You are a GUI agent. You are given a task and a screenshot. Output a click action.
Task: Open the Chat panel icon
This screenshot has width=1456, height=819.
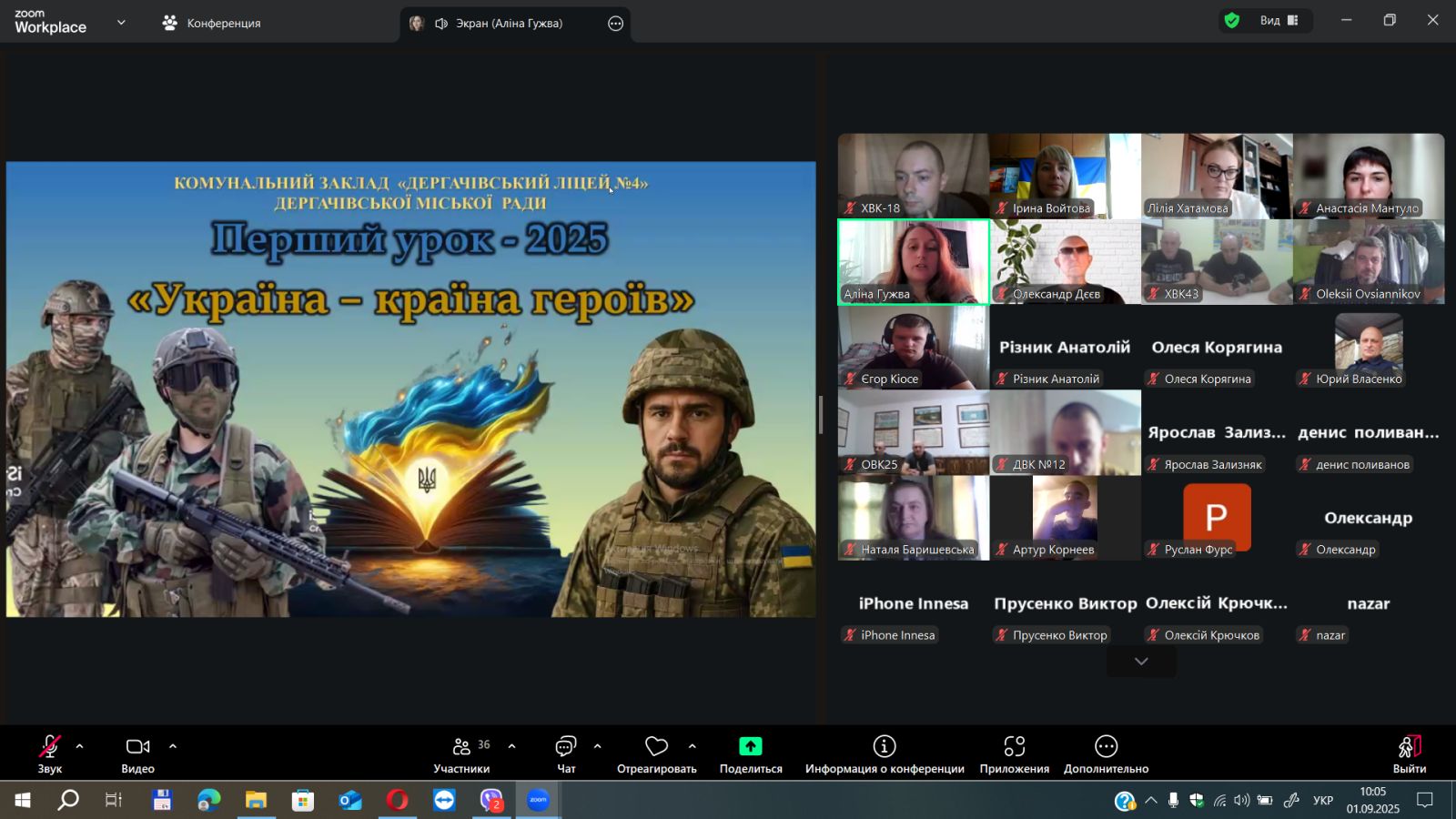[x=566, y=747]
